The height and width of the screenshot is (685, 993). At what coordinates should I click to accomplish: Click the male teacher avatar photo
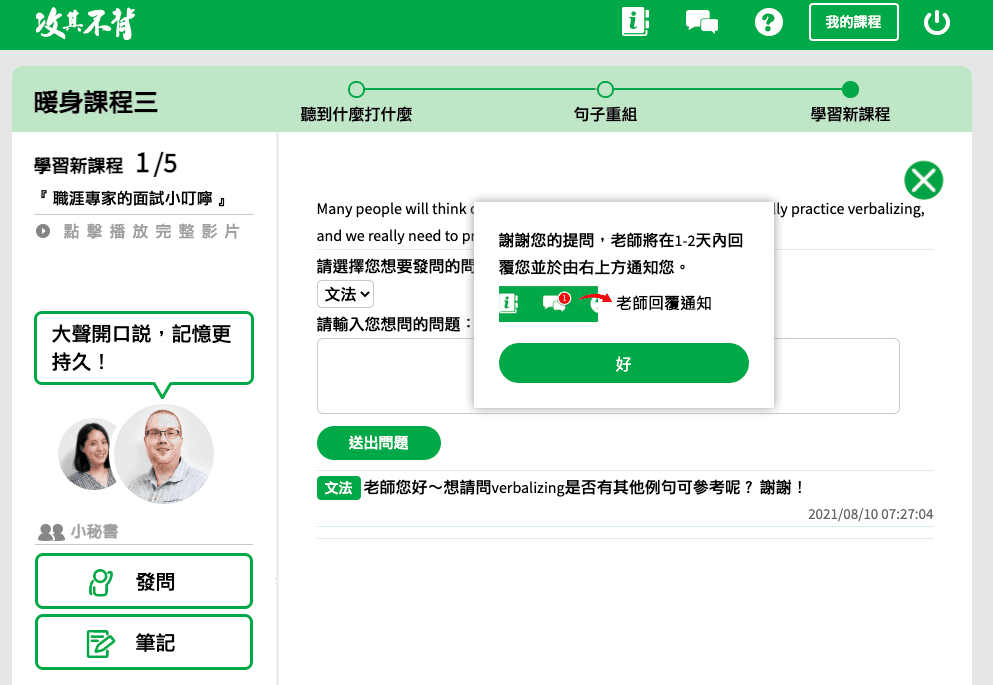[x=163, y=453]
